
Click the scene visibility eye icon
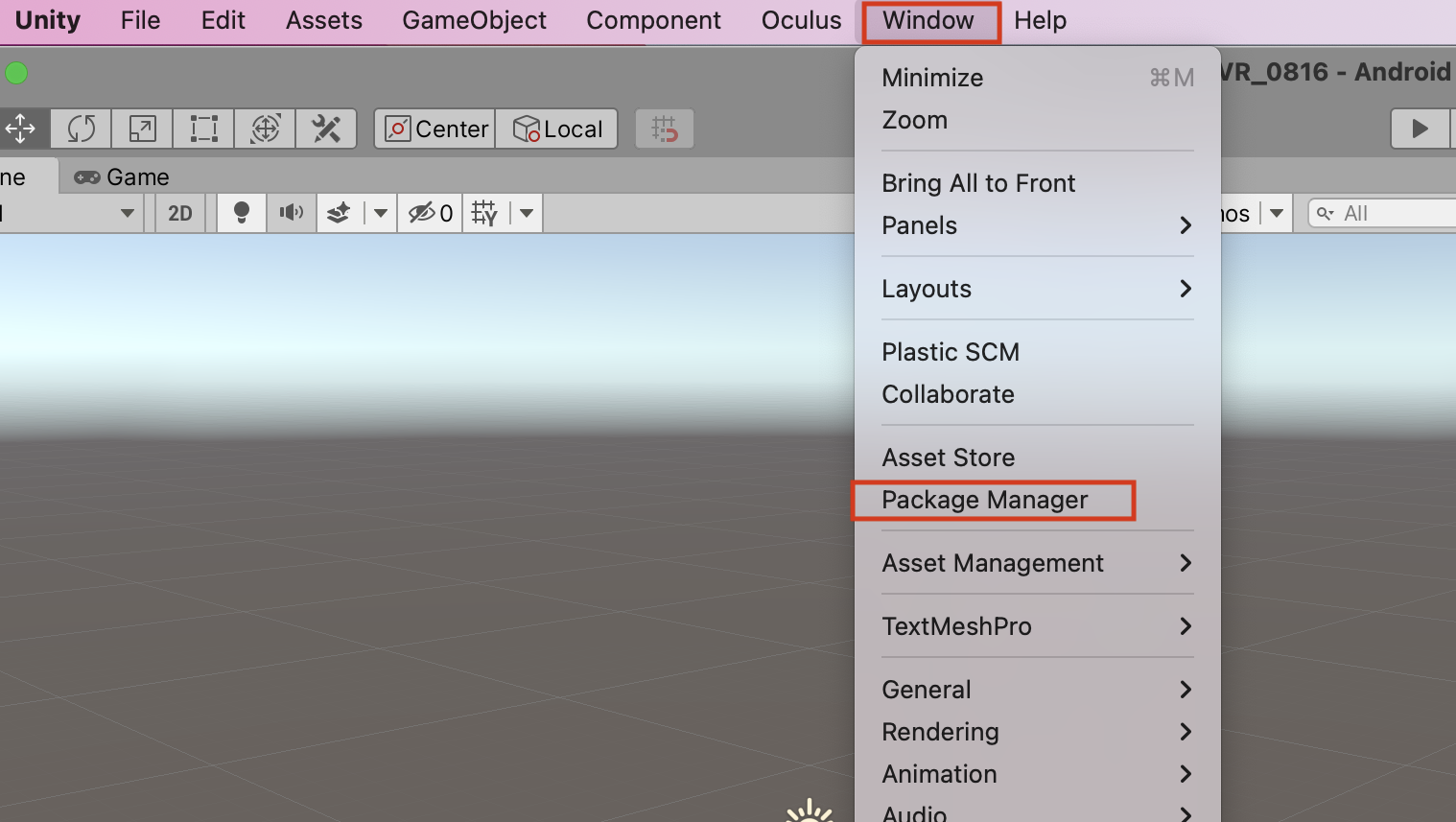(x=422, y=213)
